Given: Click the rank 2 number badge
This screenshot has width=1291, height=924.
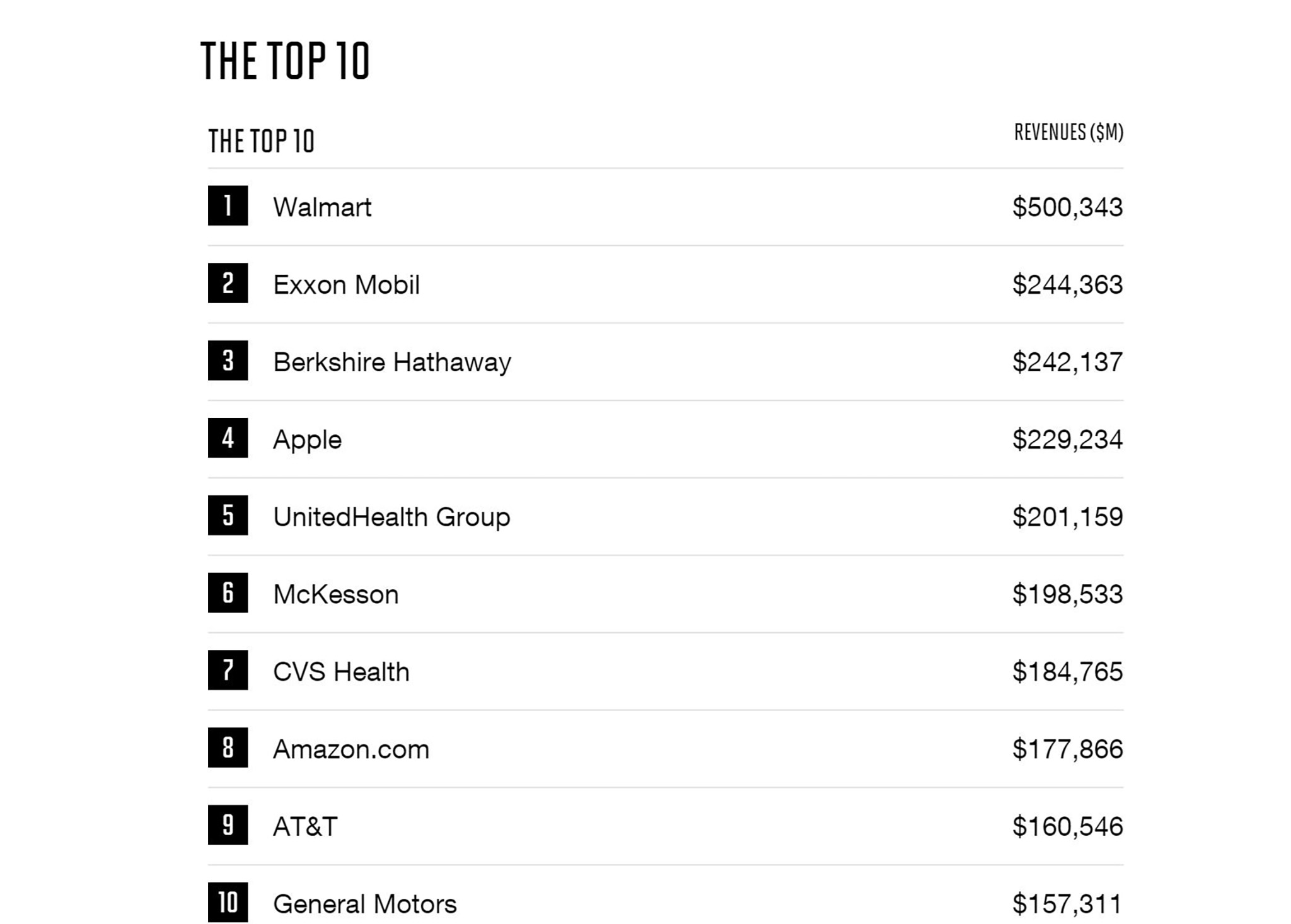Looking at the screenshot, I should point(228,283).
